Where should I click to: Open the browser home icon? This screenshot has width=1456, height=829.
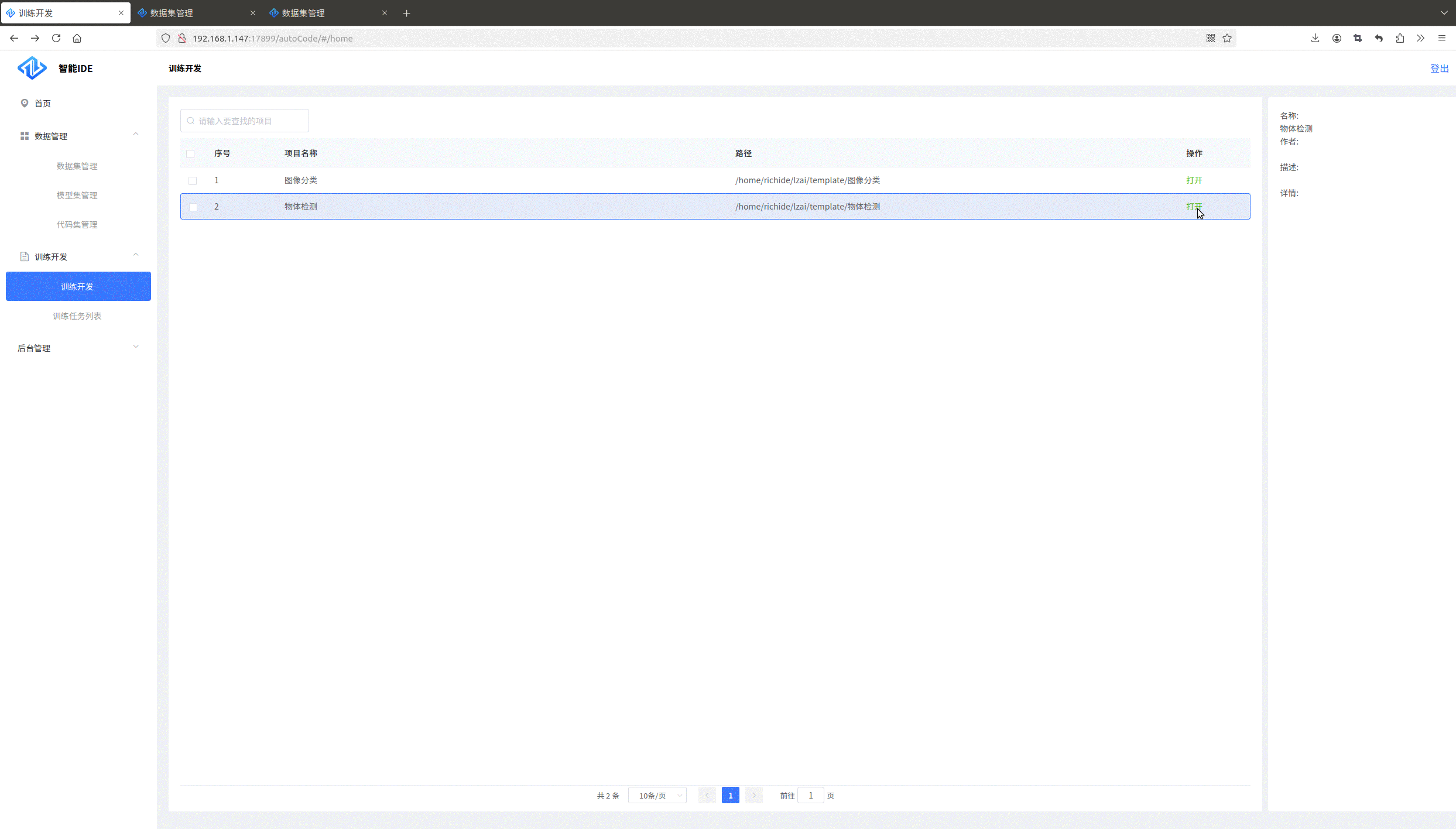click(77, 38)
